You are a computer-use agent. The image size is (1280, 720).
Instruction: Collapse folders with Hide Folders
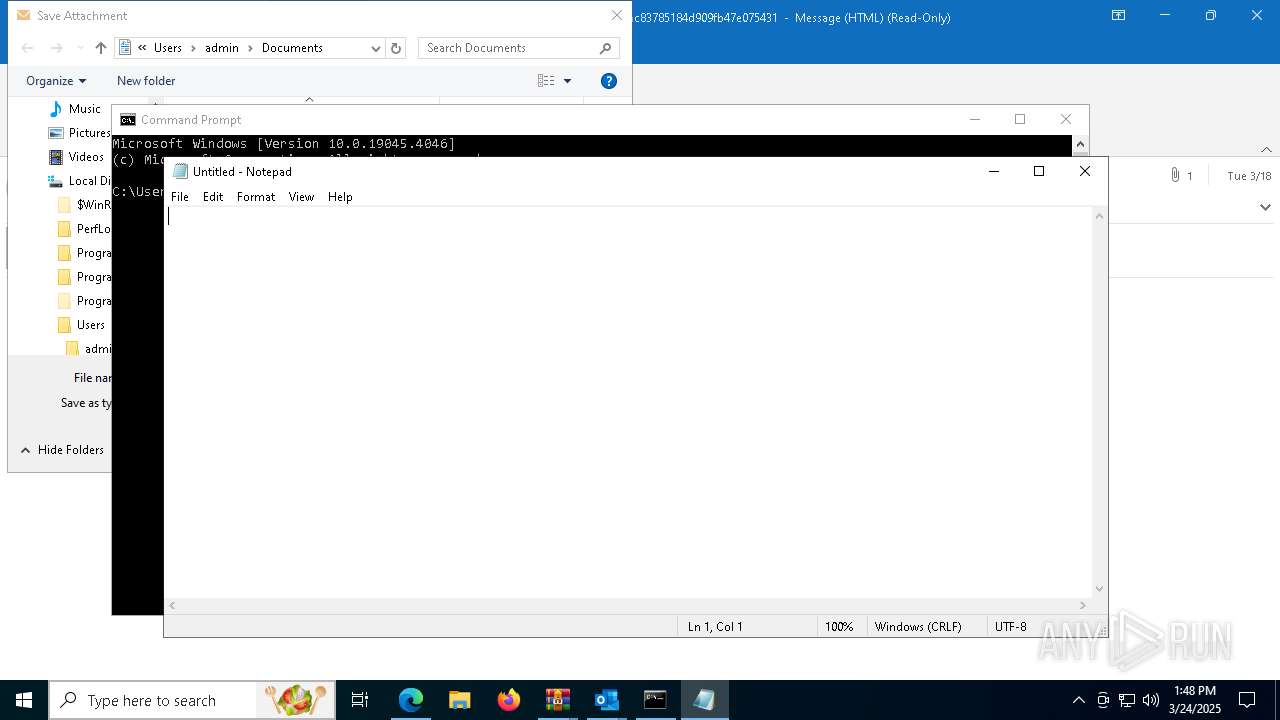(x=62, y=450)
